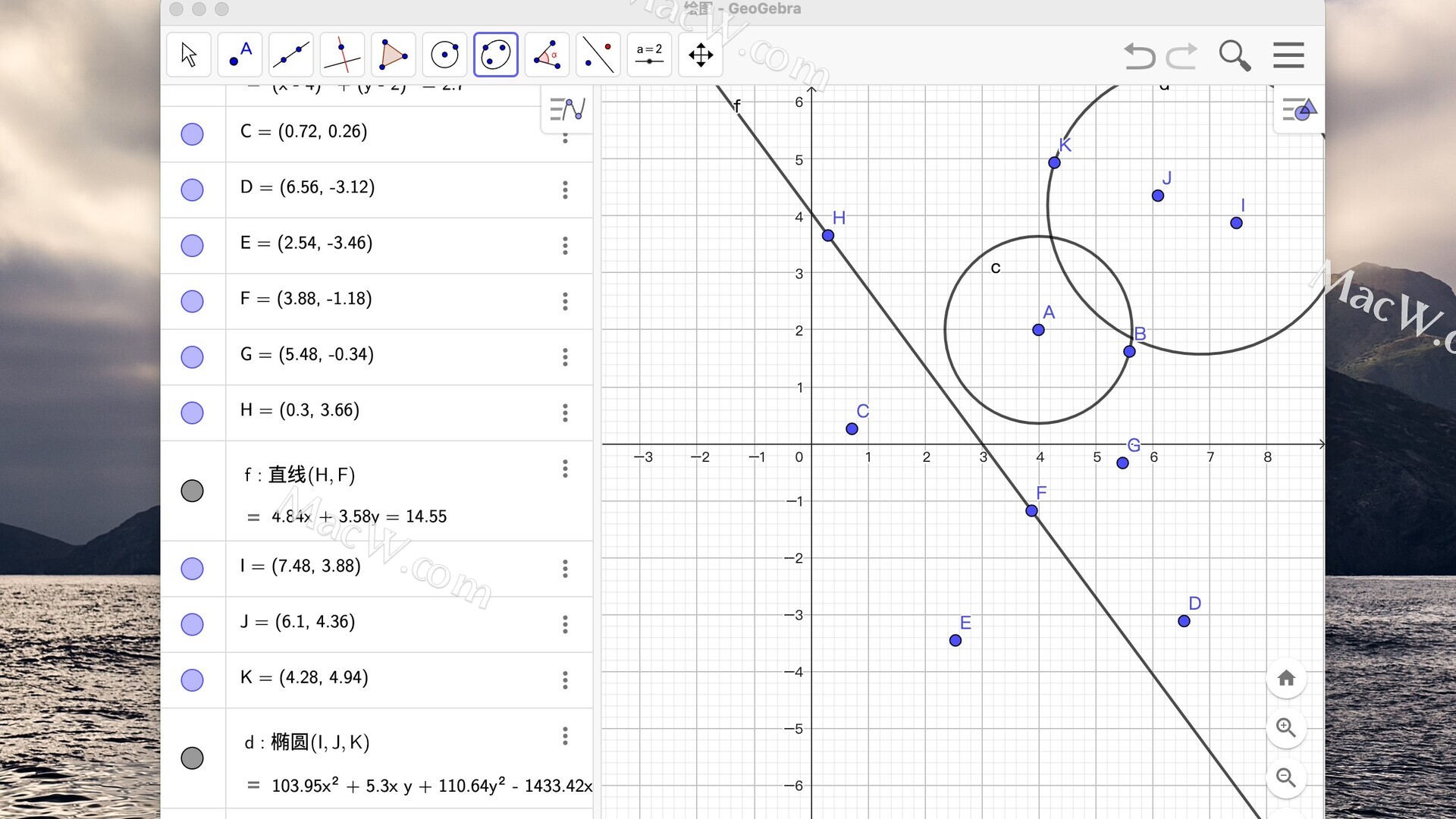Screen dimensions: 1456x819
Task: Open more options for line f
Action: tap(565, 469)
